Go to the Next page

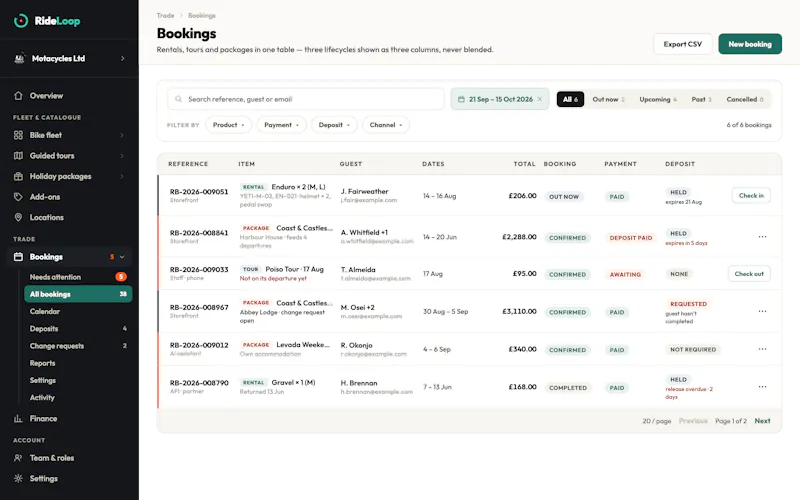[x=762, y=421]
